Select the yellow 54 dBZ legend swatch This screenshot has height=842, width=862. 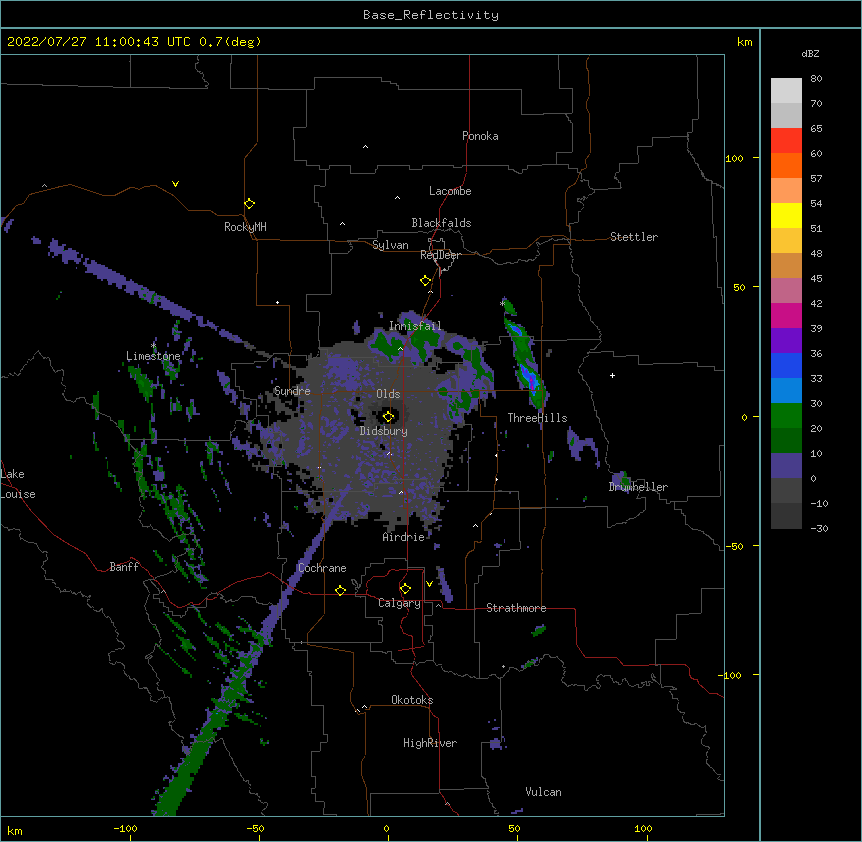[786, 215]
